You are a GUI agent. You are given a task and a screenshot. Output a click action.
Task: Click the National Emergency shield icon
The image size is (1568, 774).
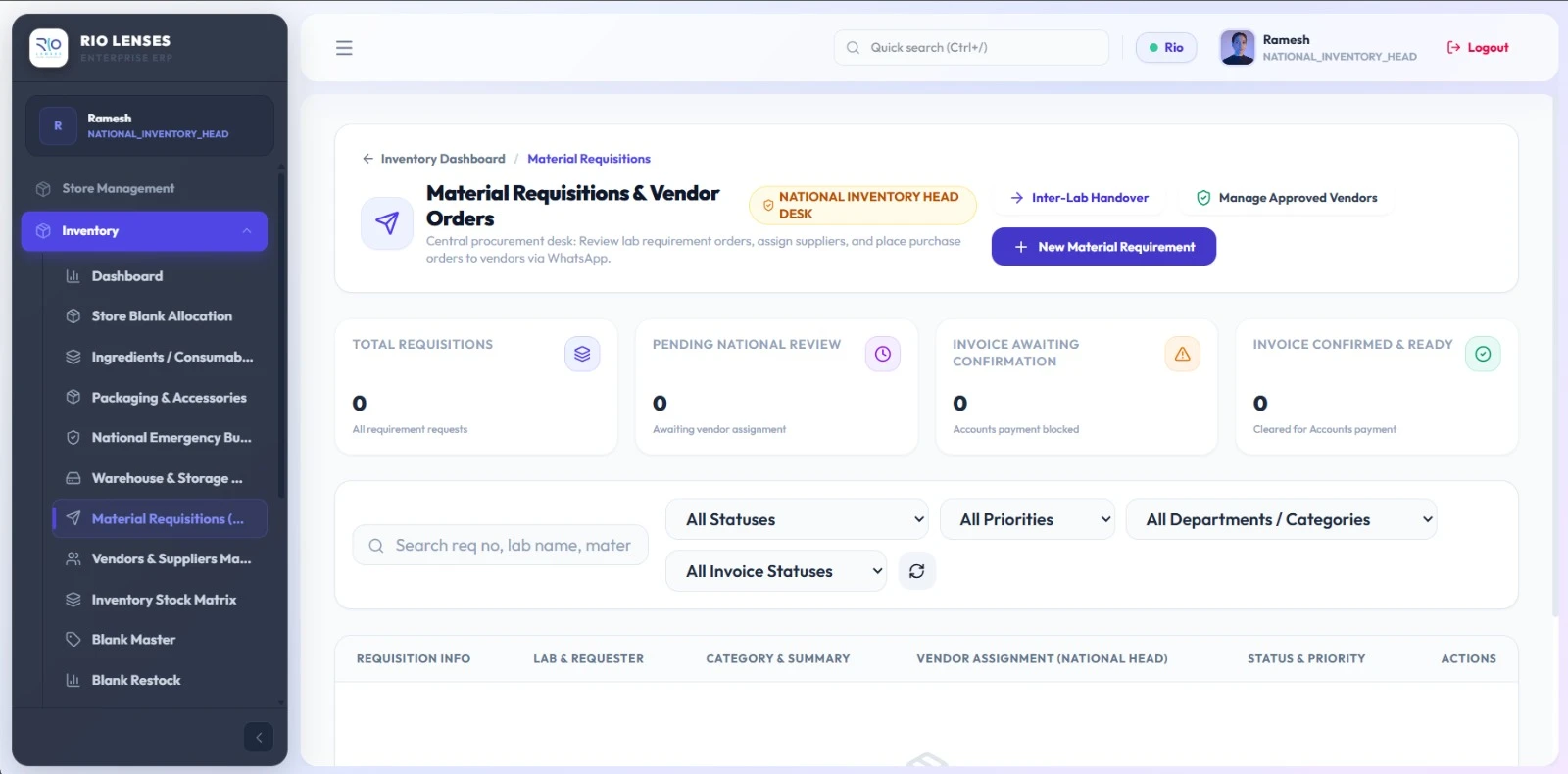pos(73,438)
